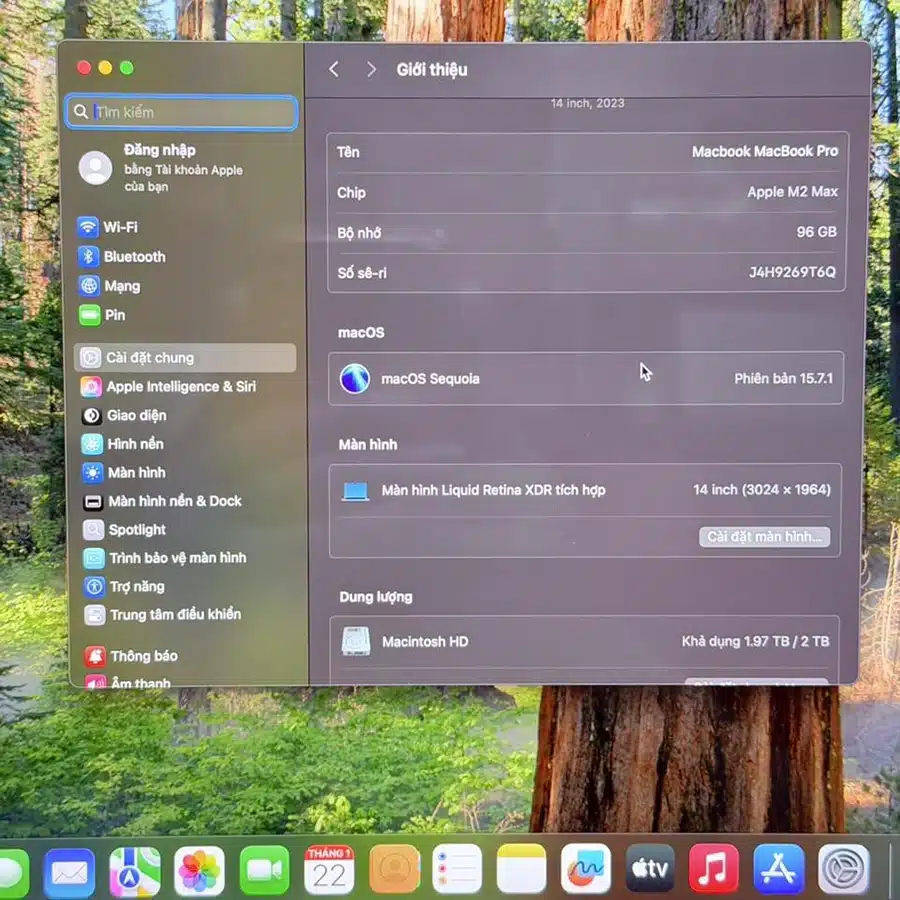Screen dimensions: 900x900
Task: Open Trung tâm điều khiển settings
Action: 175,615
